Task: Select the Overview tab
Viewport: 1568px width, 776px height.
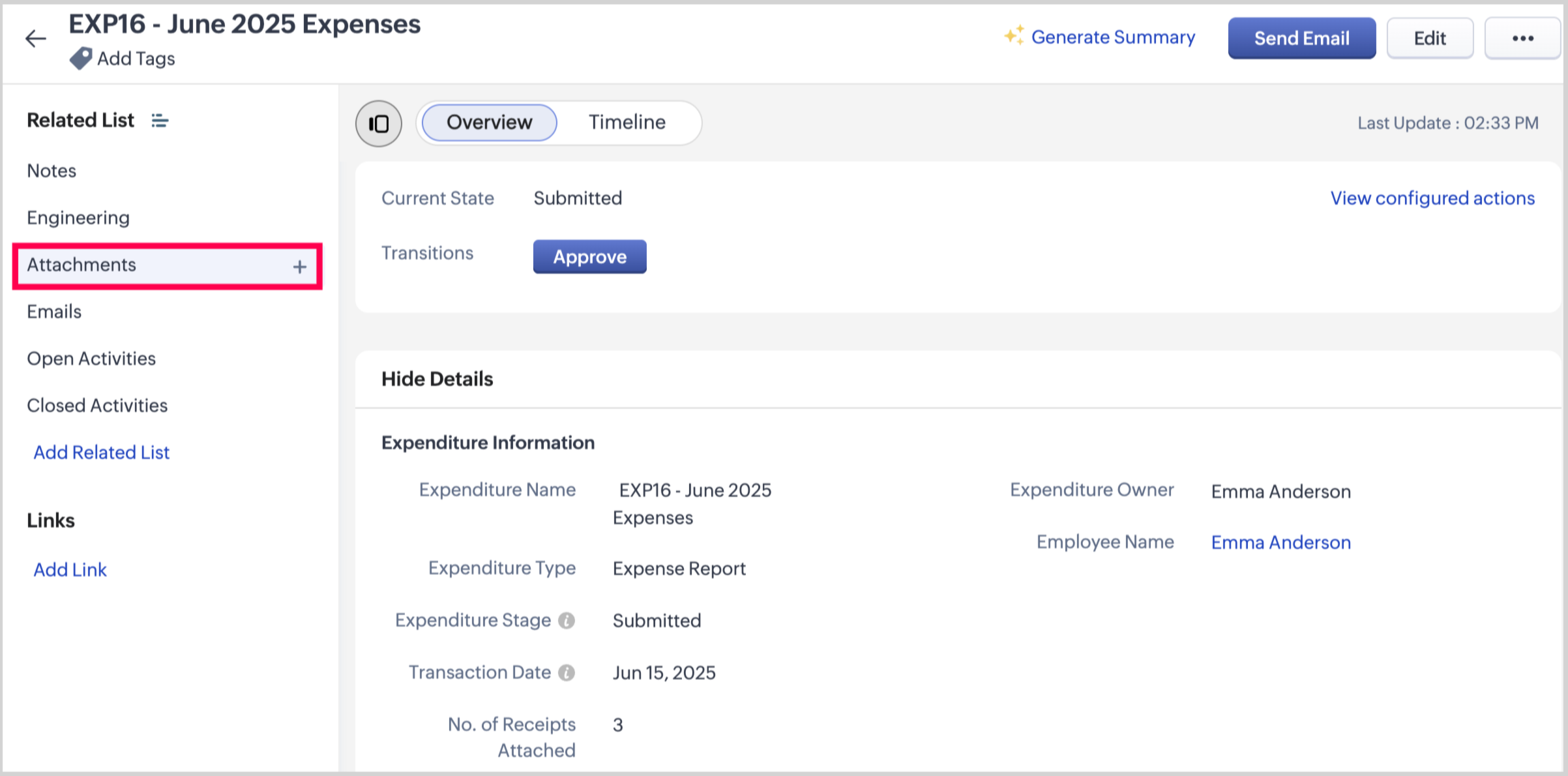Action: point(489,122)
